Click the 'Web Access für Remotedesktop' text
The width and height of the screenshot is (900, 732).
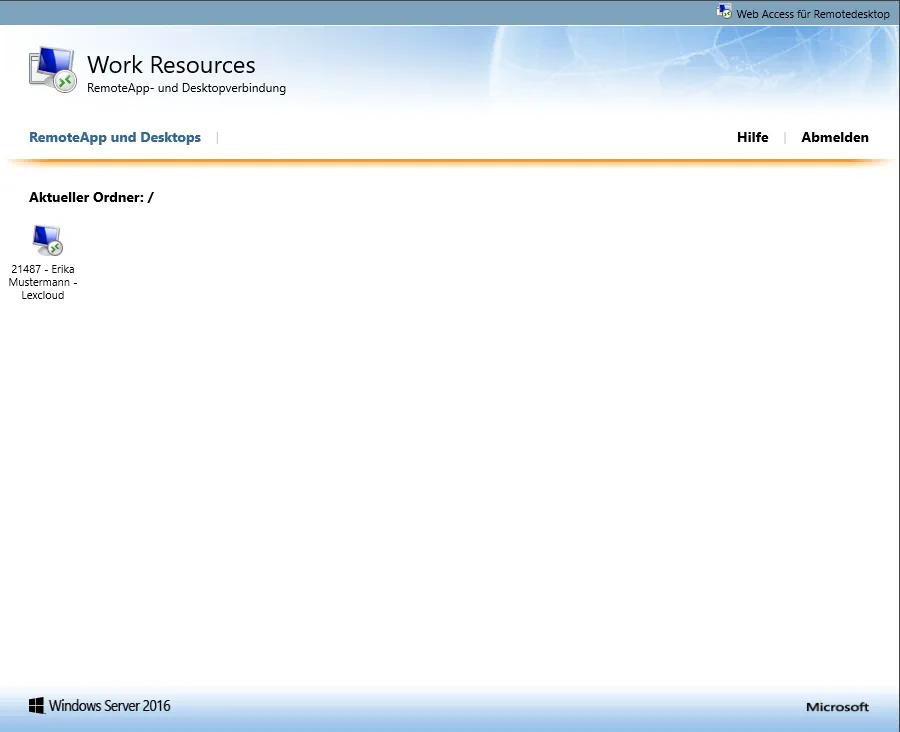813,14
